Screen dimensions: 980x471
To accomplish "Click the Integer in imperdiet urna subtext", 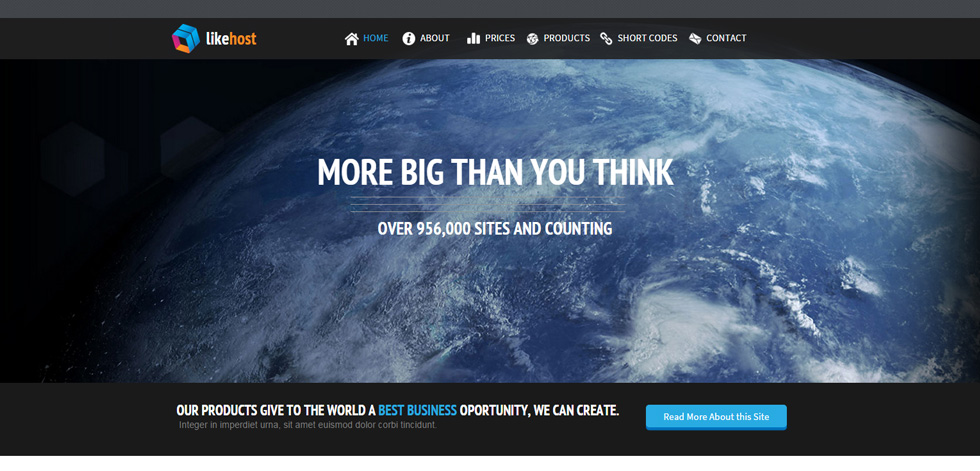I will pos(308,425).
